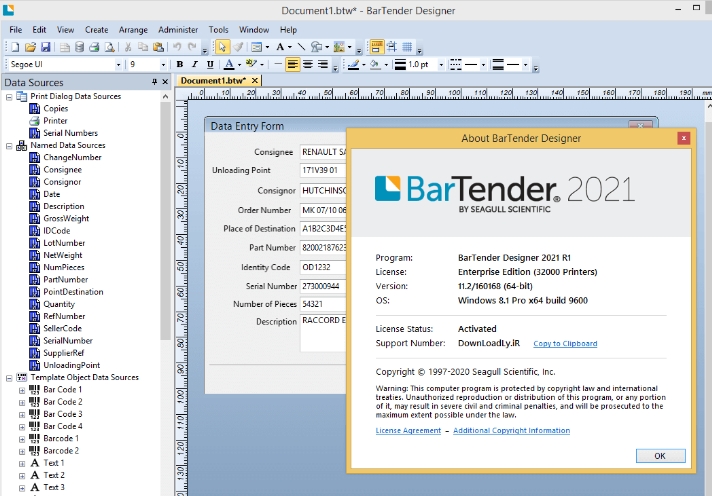Open the File menu
712x496 pixels.
point(15,30)
